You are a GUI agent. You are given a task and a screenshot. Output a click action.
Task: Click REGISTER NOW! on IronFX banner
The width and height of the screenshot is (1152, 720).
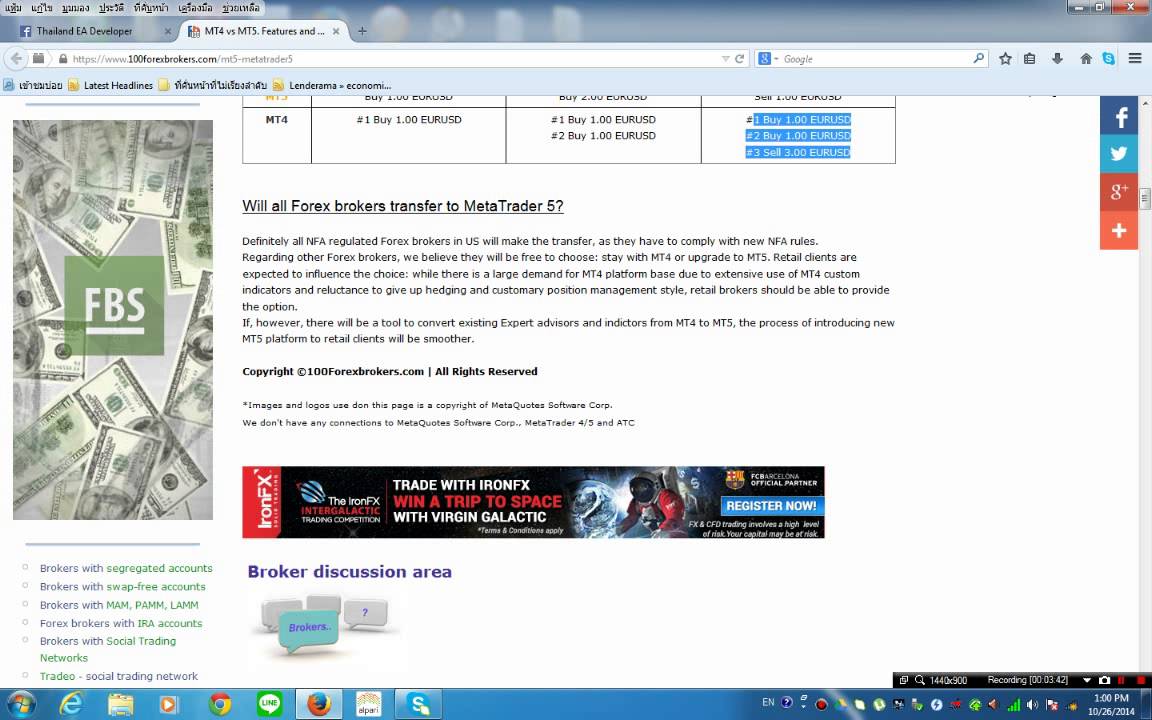click(771, 505)
